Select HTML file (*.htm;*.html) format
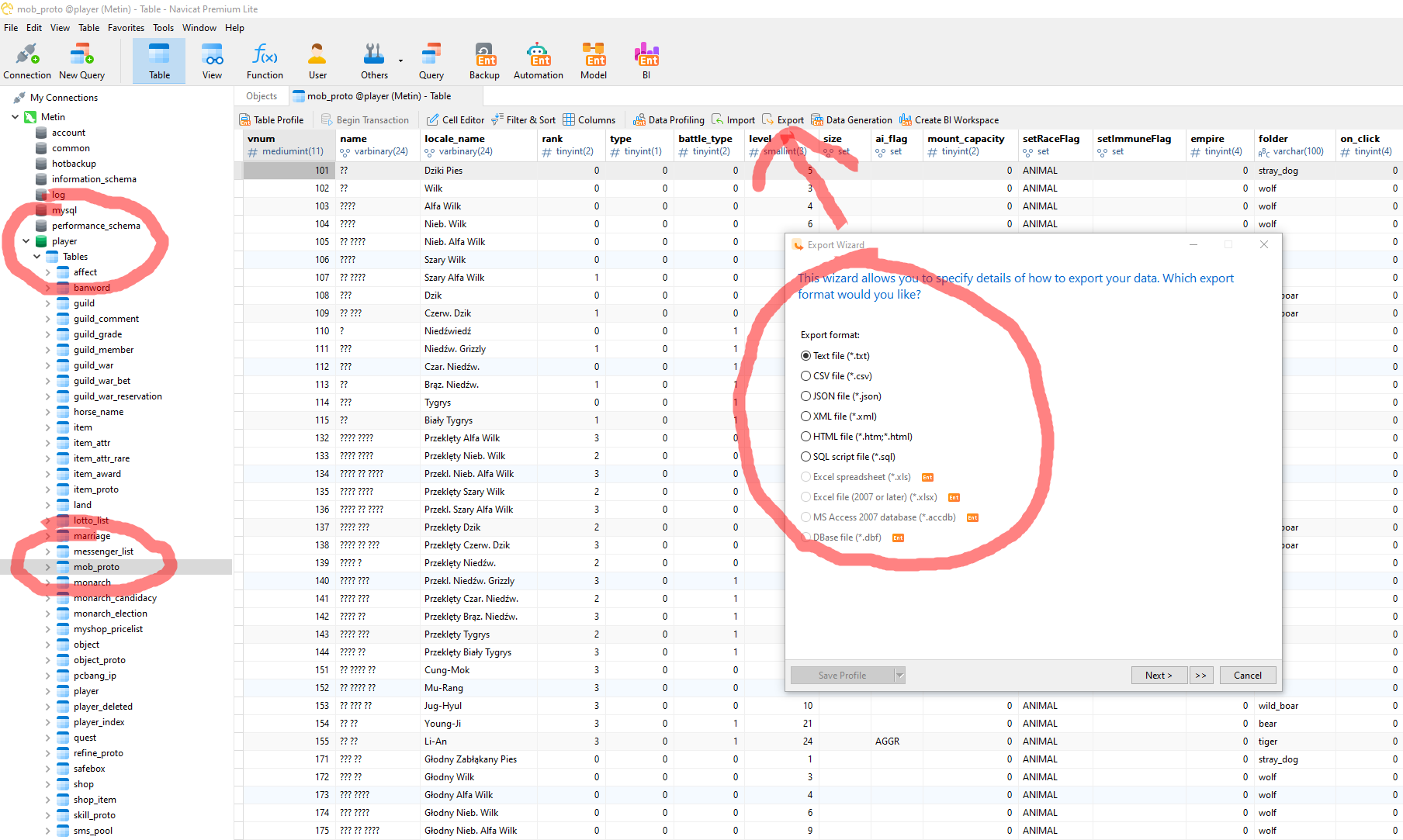Viewport: 1403px width, 840px height. [x=857, y=437]
